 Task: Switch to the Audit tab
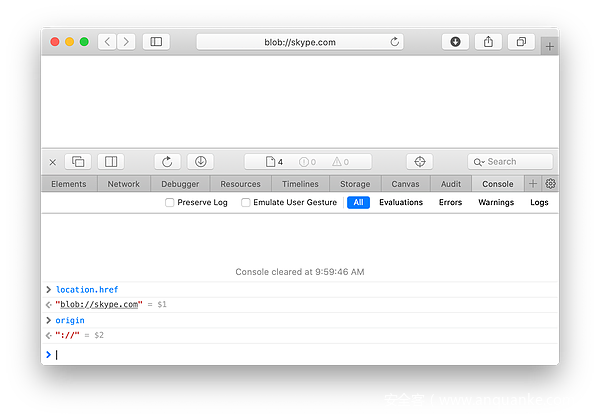pos(451,184)
